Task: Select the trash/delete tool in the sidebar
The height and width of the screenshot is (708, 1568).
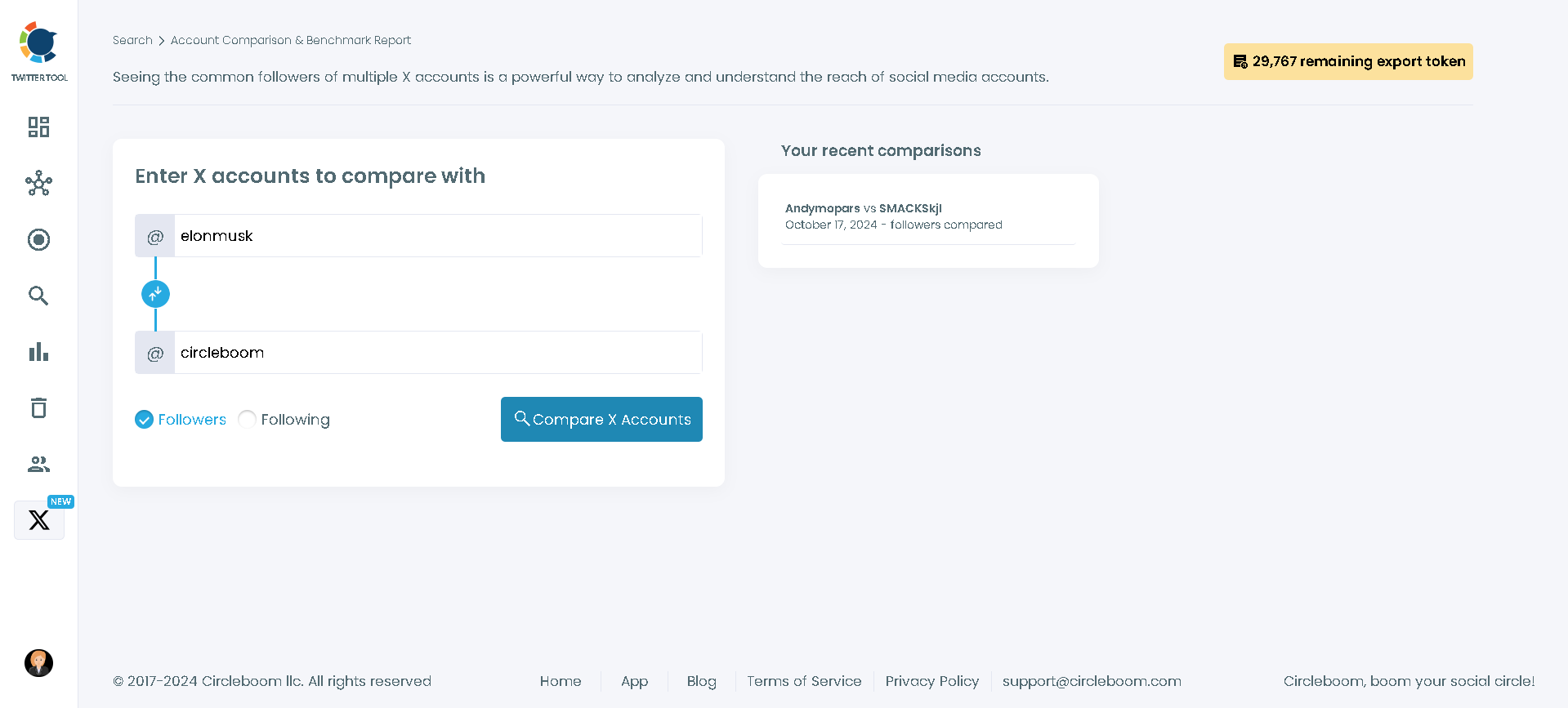Action: pyautogui.click(x=38, y=407)
